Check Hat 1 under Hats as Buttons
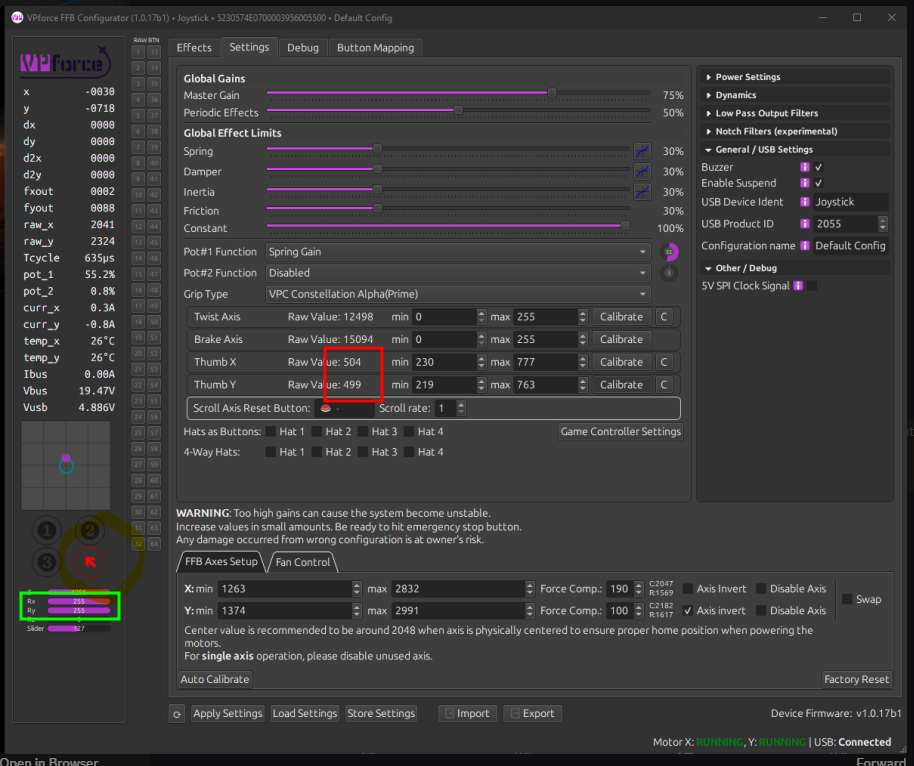 (270, 431)
